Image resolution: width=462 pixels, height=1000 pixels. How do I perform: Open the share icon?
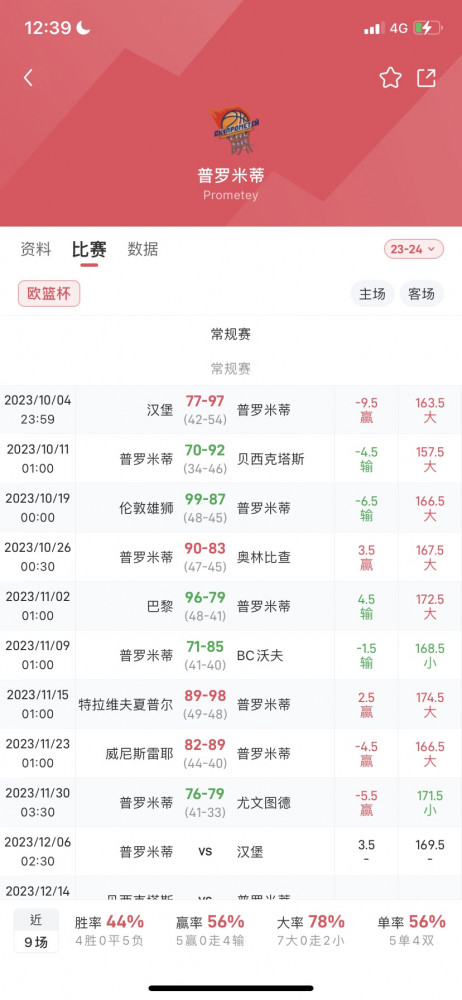coord(426,78)
